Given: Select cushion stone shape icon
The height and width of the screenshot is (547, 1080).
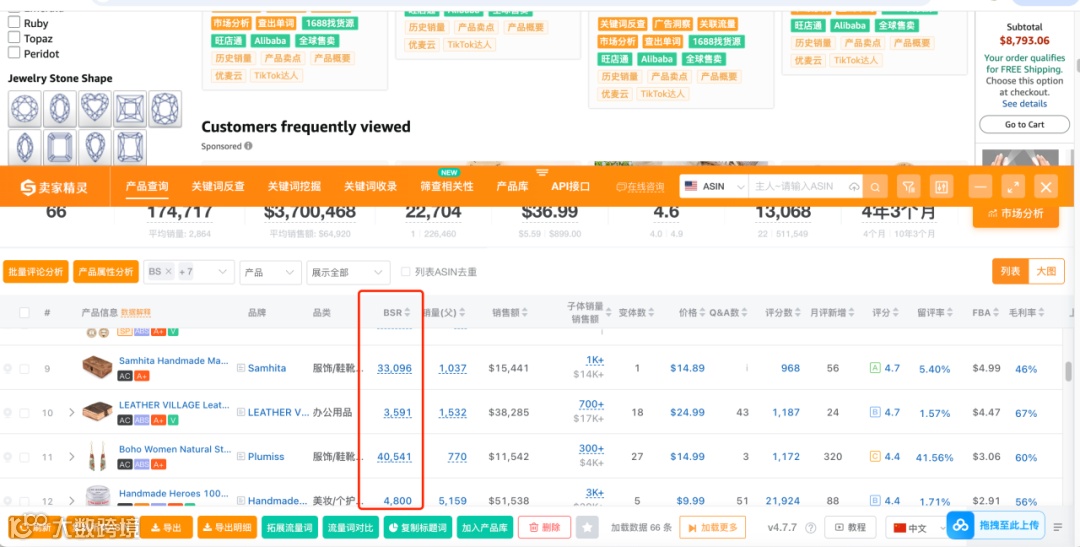Looking at the screenshot, I should (x=165, y=109).
